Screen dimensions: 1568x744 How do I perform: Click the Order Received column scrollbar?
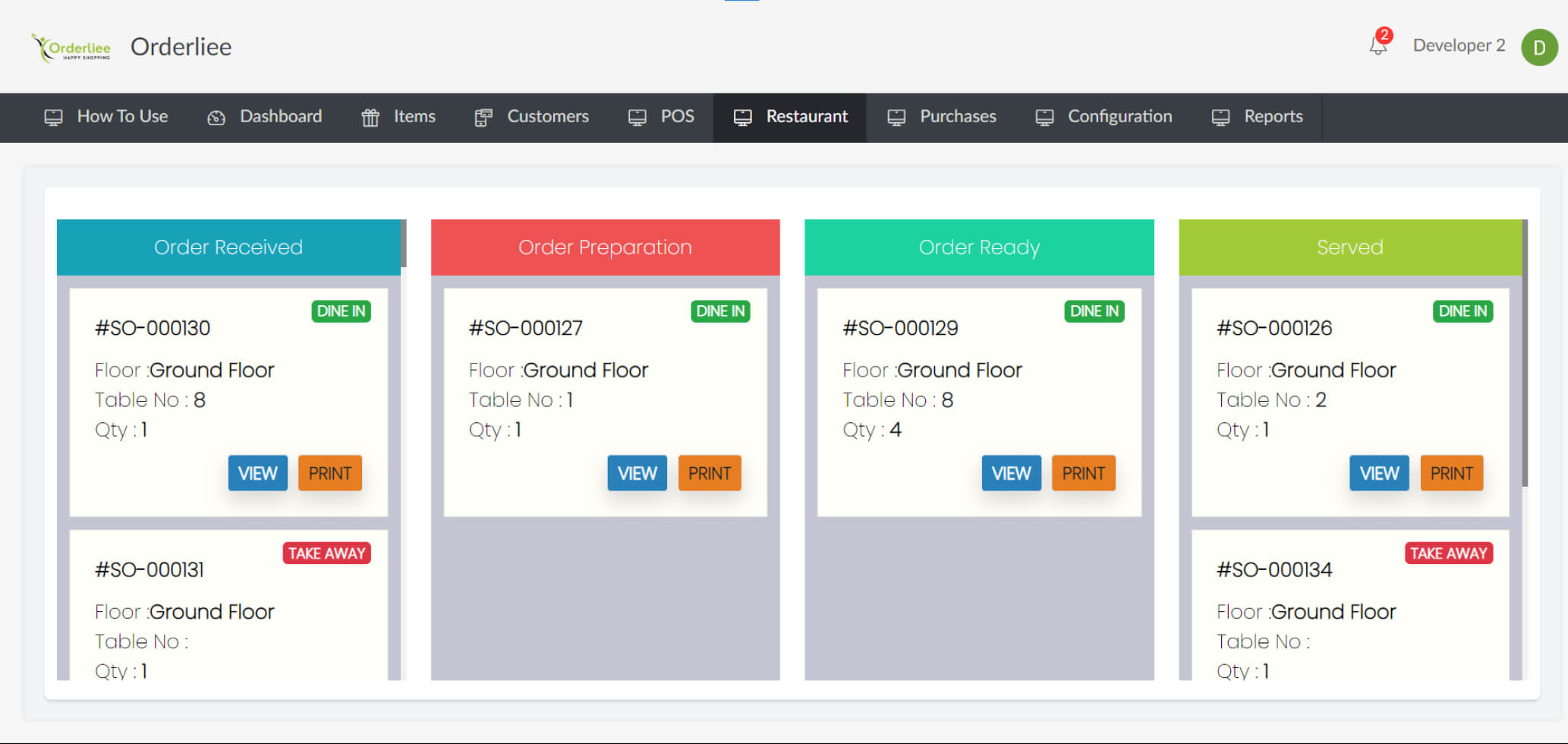coord(404,243)
